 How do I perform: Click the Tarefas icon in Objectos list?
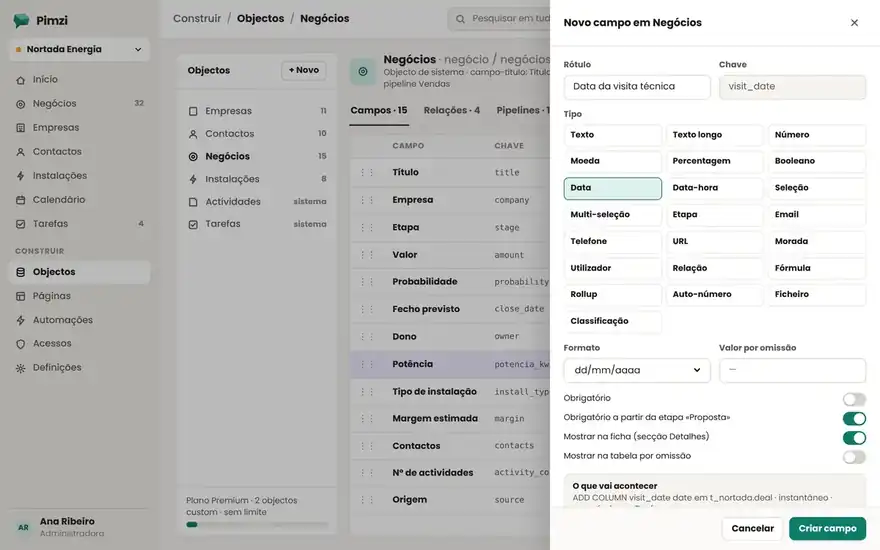(193, 224)
